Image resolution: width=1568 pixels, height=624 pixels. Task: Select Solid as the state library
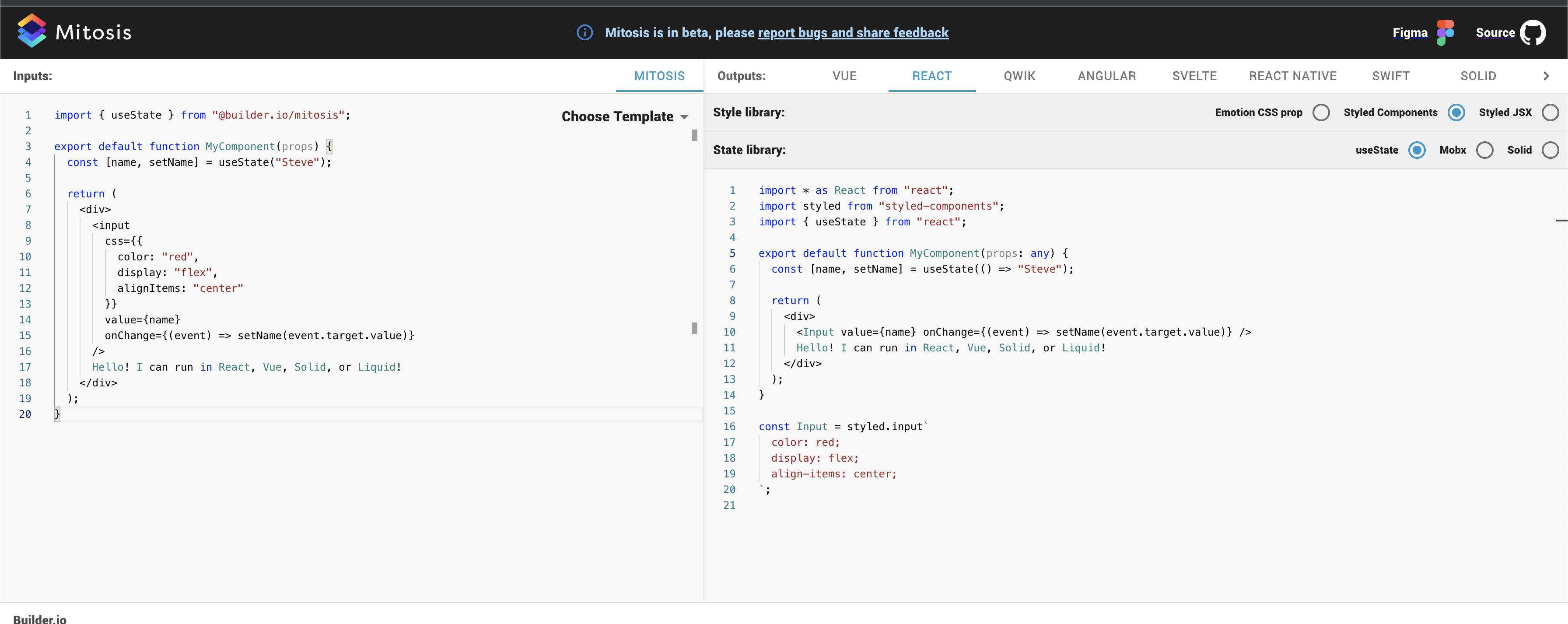point(1550,150)
